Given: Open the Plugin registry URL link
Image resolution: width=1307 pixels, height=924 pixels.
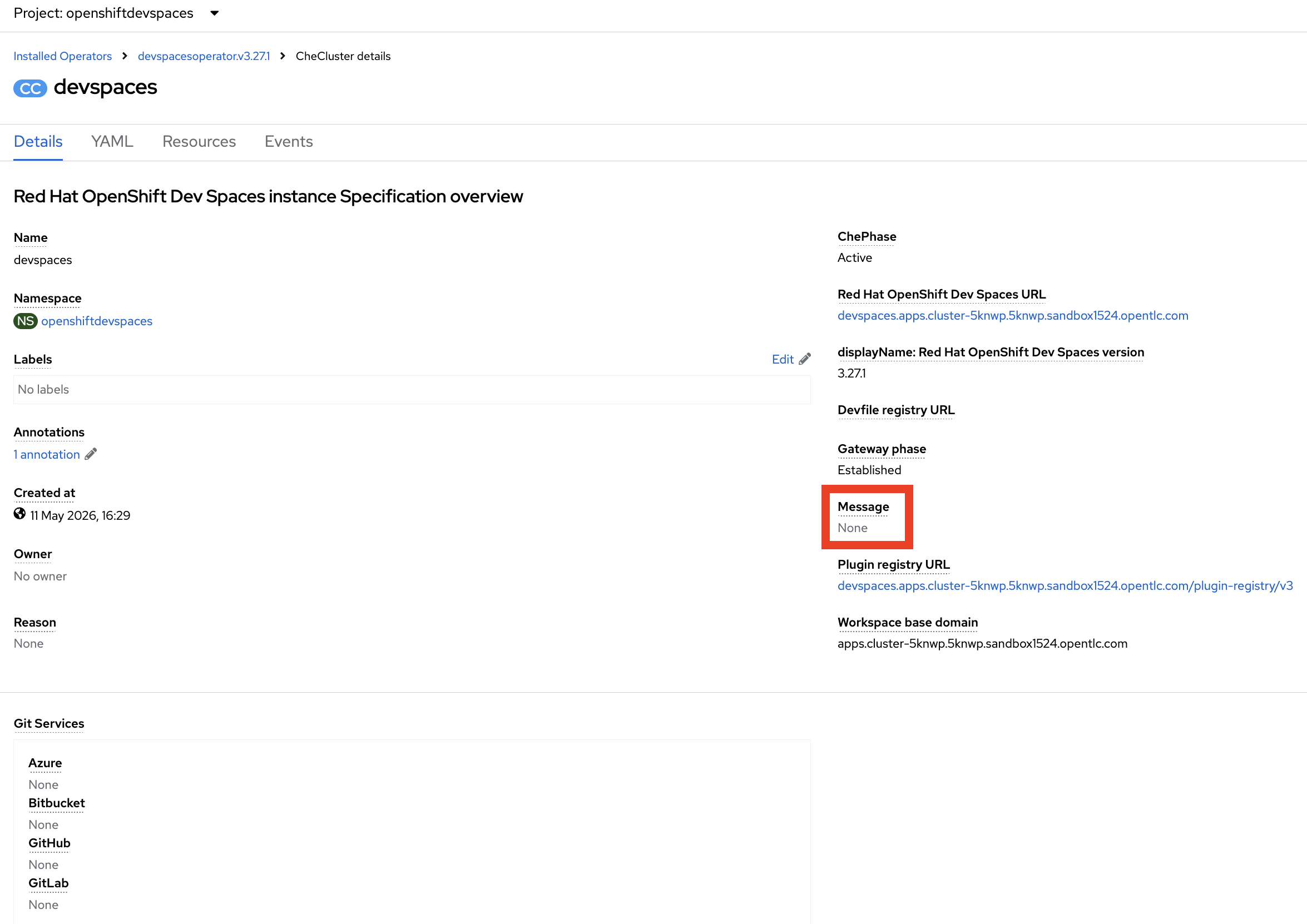Looking at the screenshot, I should click(1065, 585).
